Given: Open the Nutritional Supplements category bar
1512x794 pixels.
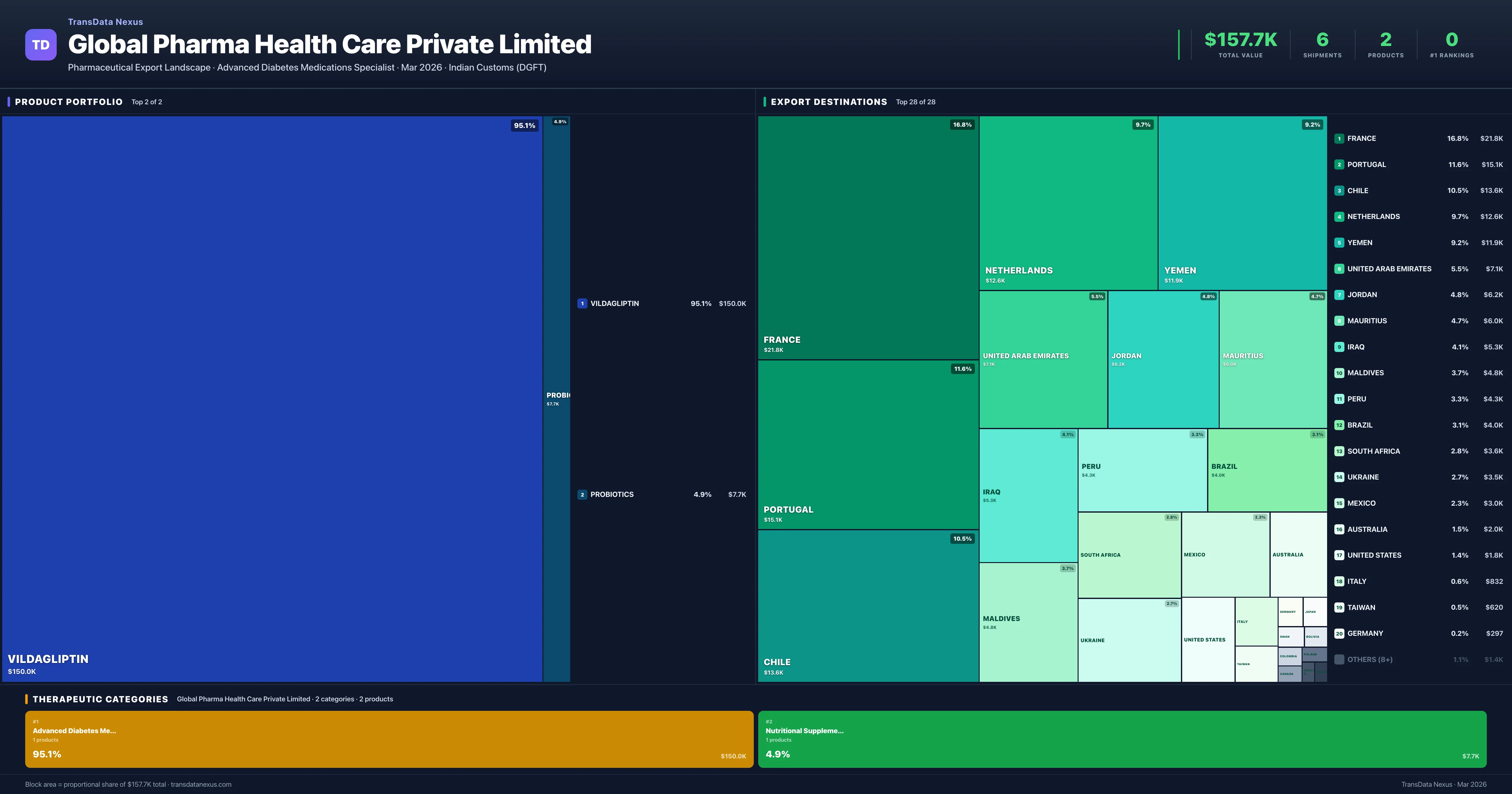Looking at the screenshot, I should tap(1122, 739).
